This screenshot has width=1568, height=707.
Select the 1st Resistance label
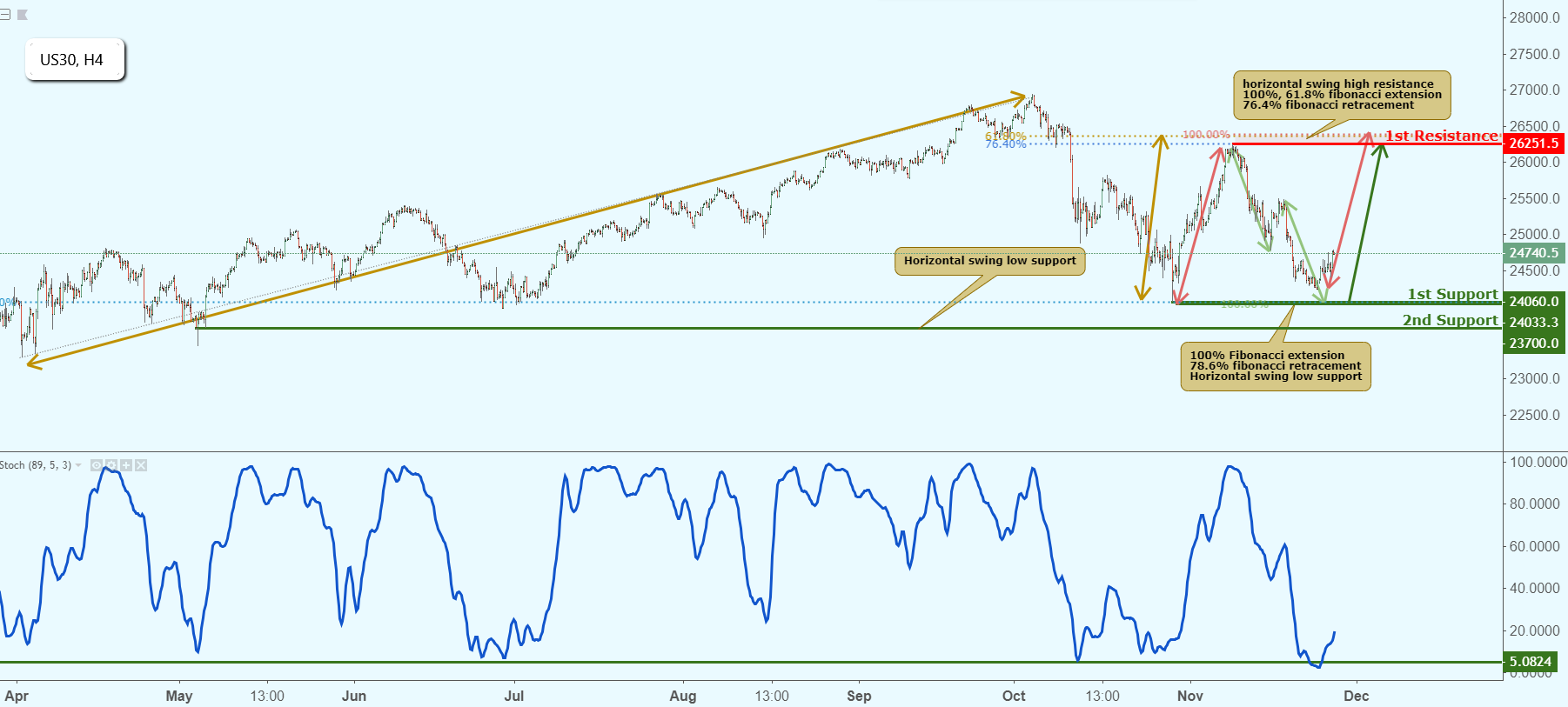coord(1442,136)
